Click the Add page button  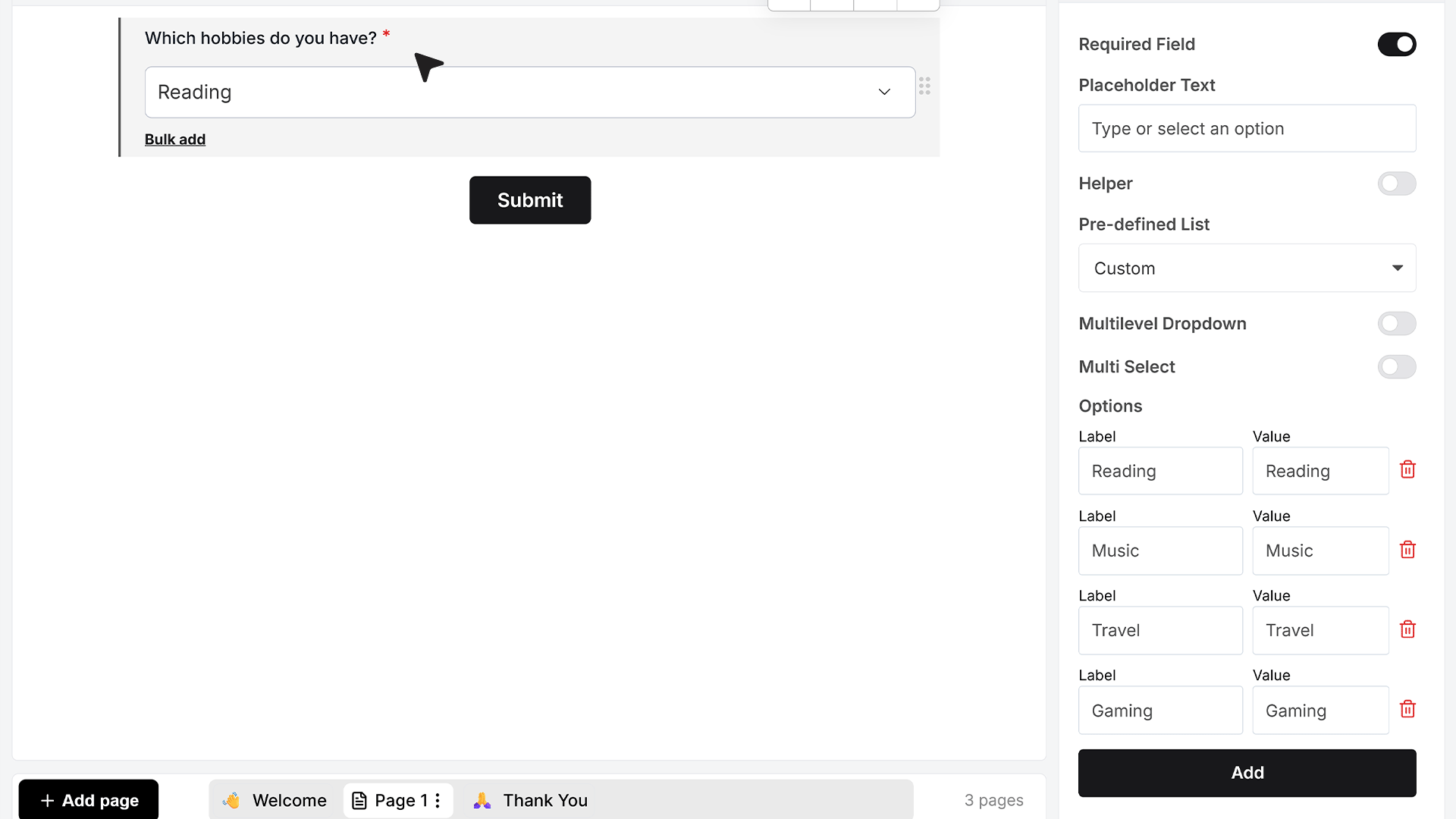[89, 801]
